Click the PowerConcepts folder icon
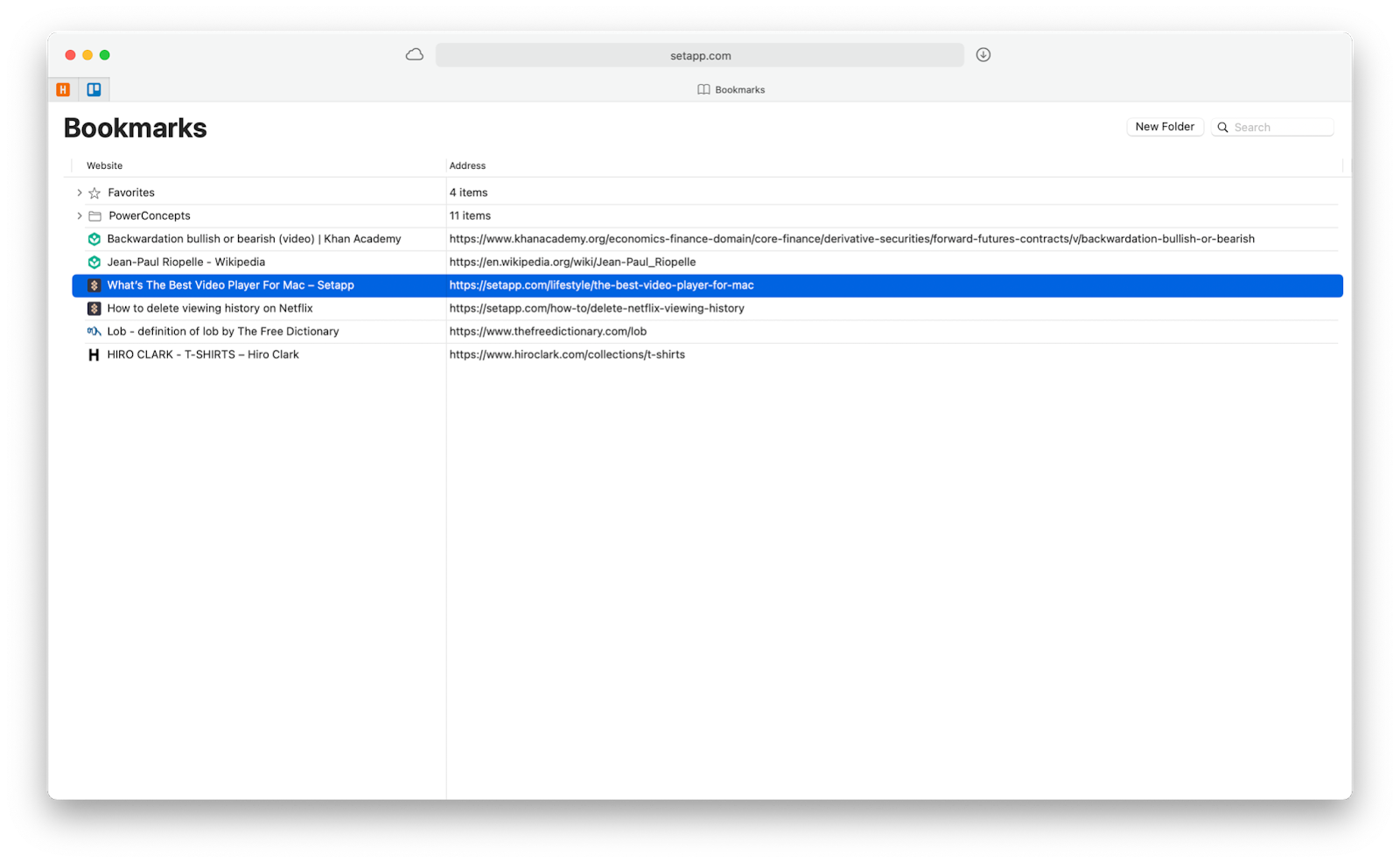This screenshot has width=1400, height=863. point(94,216)
